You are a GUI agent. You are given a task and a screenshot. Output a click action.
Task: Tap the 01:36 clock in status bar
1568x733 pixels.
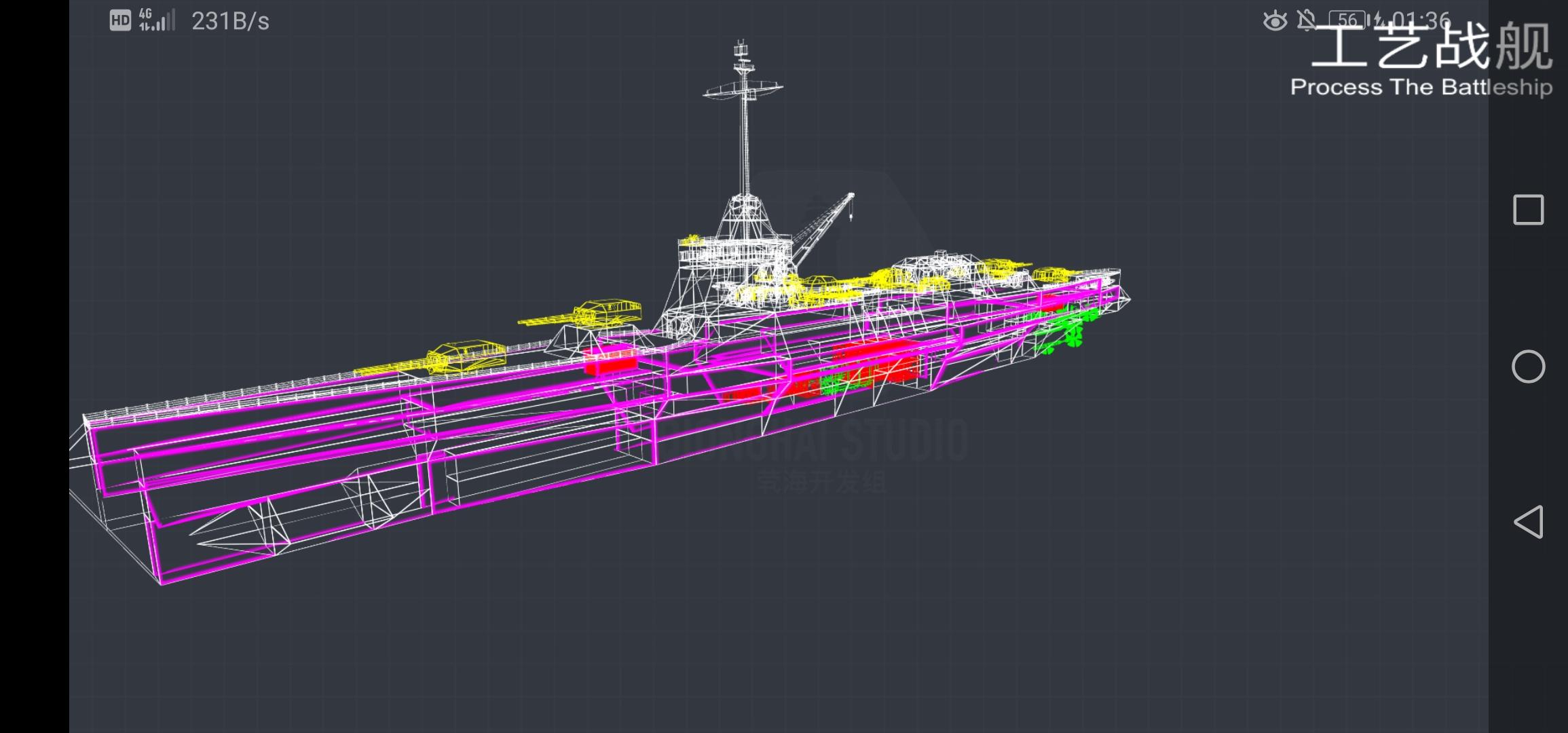(1420, 21)
